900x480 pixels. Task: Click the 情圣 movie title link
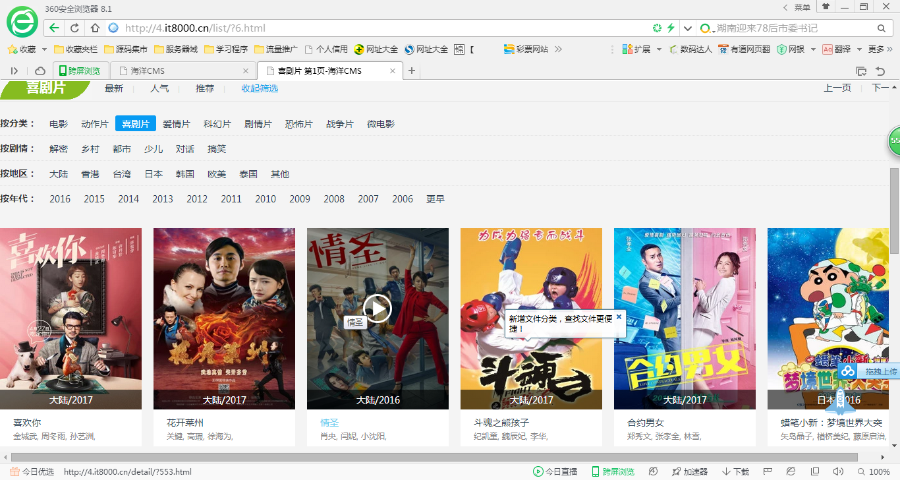(329, 423)
